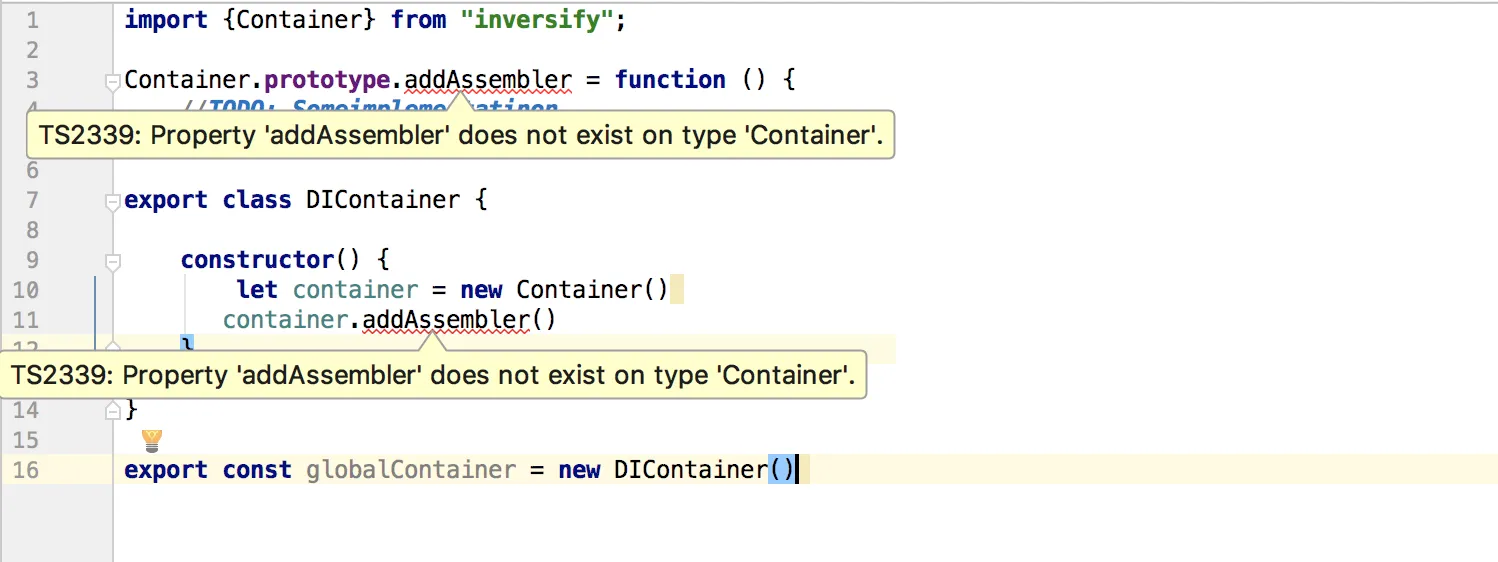Collapse the DIContainer class fold on line 7
The width and height of the screenshot is (1498, 562).
pyautogui.click(x=113, y=201)
